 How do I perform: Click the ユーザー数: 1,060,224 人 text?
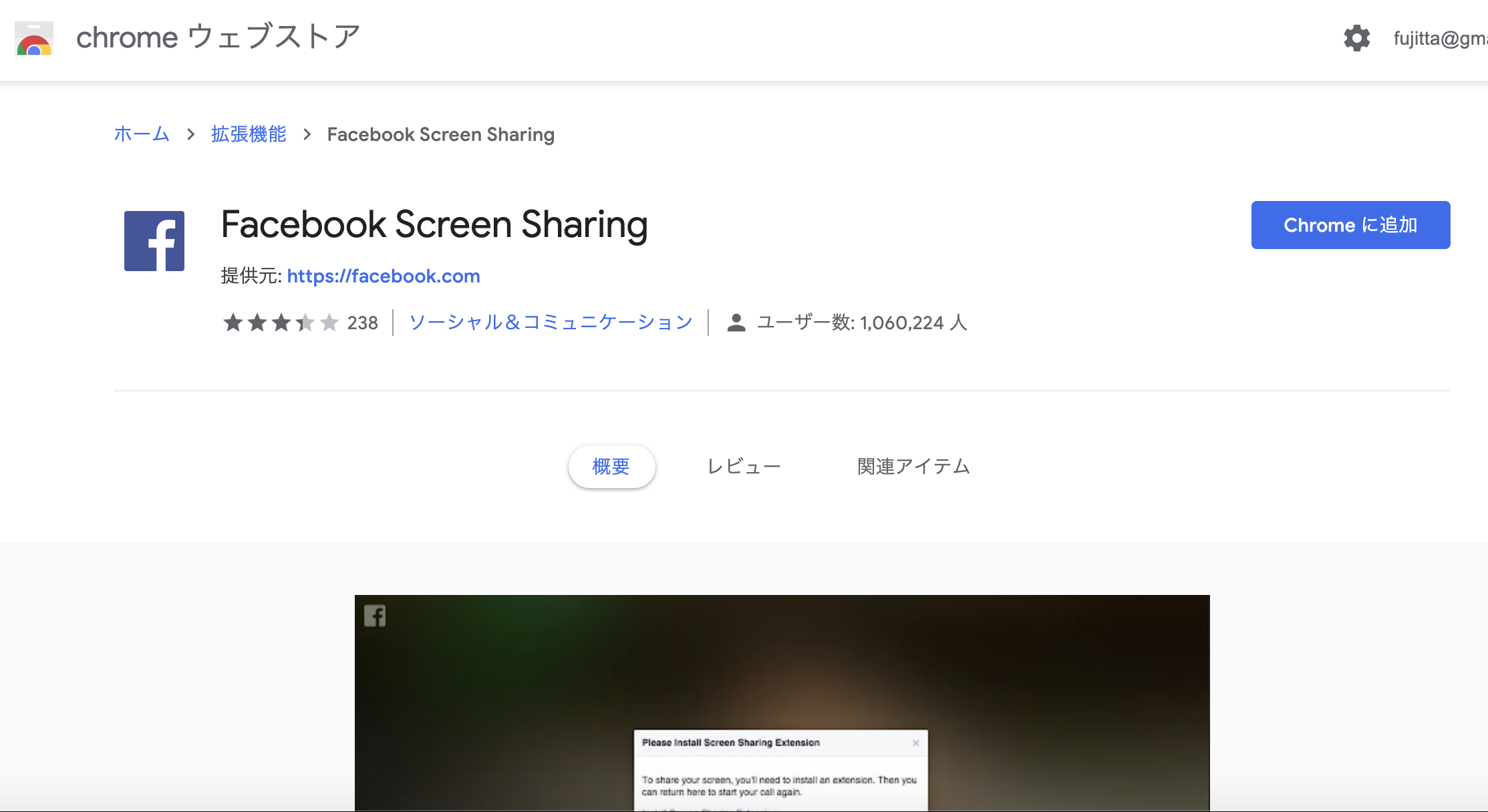click(862, 323)
